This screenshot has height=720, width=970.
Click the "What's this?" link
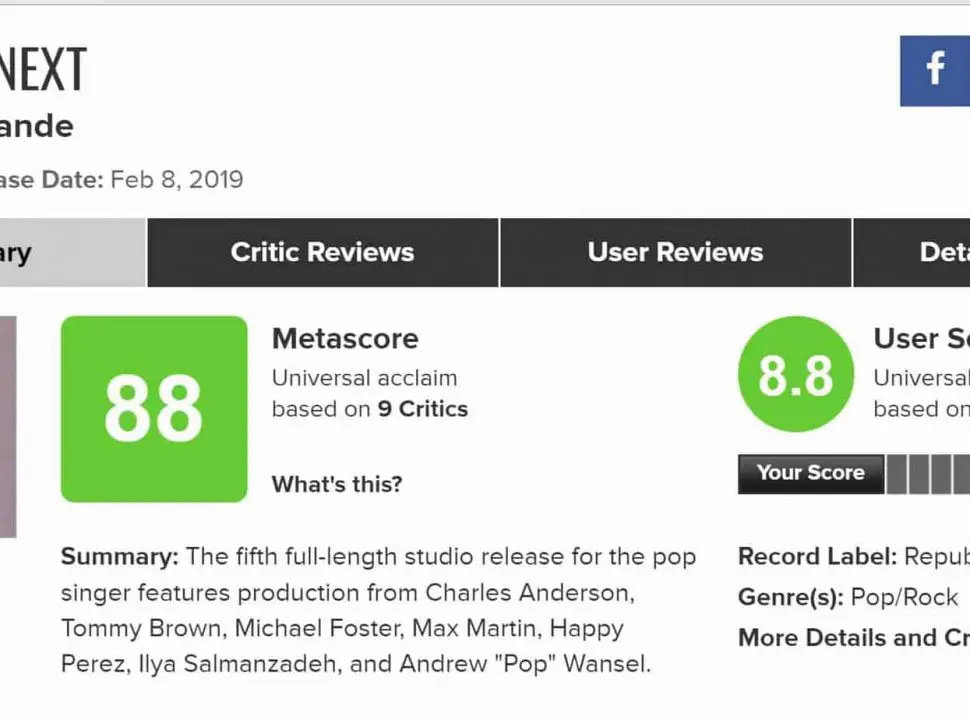click(336, 484)
